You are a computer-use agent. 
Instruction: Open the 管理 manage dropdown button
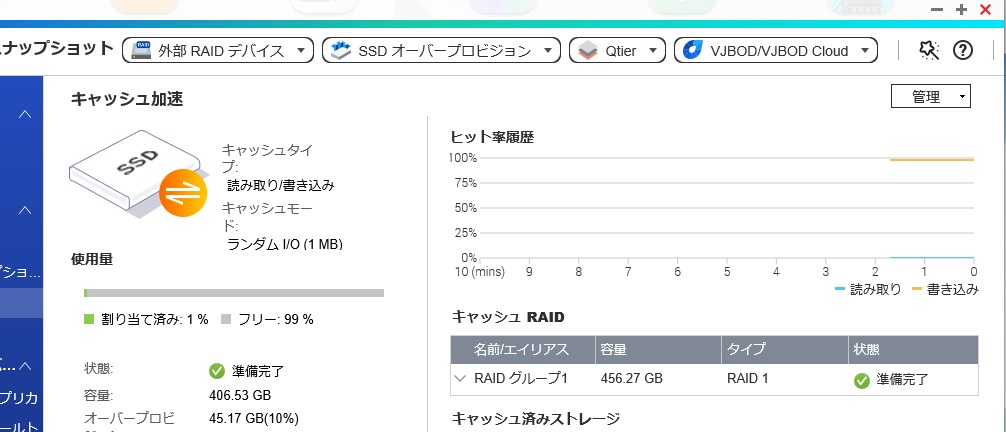930,96
